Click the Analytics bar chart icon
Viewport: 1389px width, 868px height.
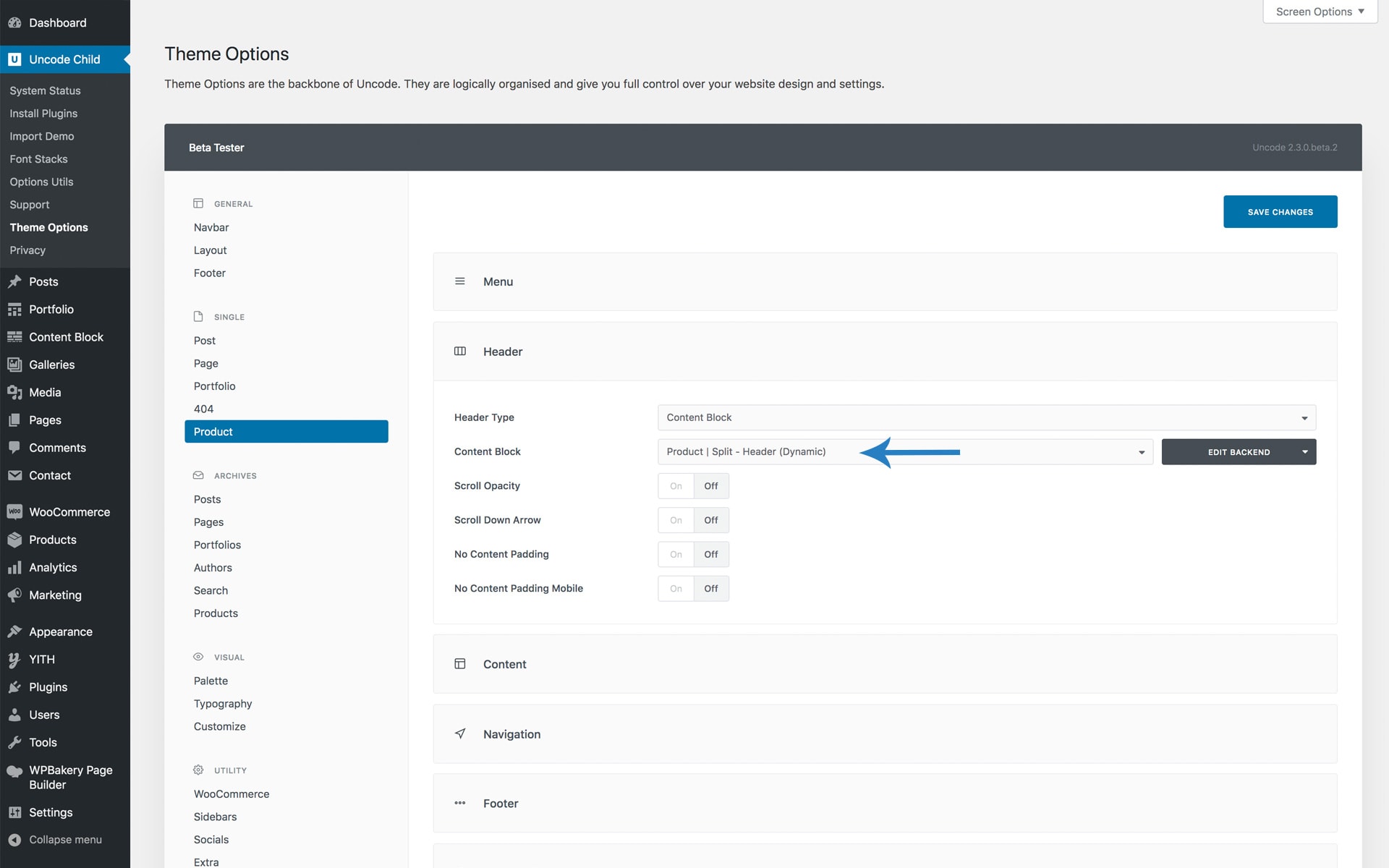14,568
